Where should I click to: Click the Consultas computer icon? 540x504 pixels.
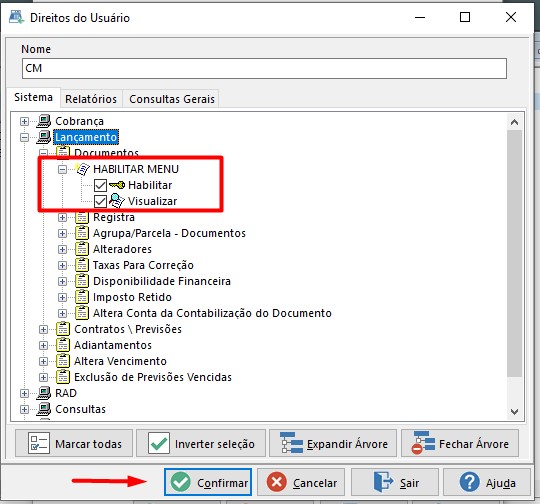pos(44,409)
